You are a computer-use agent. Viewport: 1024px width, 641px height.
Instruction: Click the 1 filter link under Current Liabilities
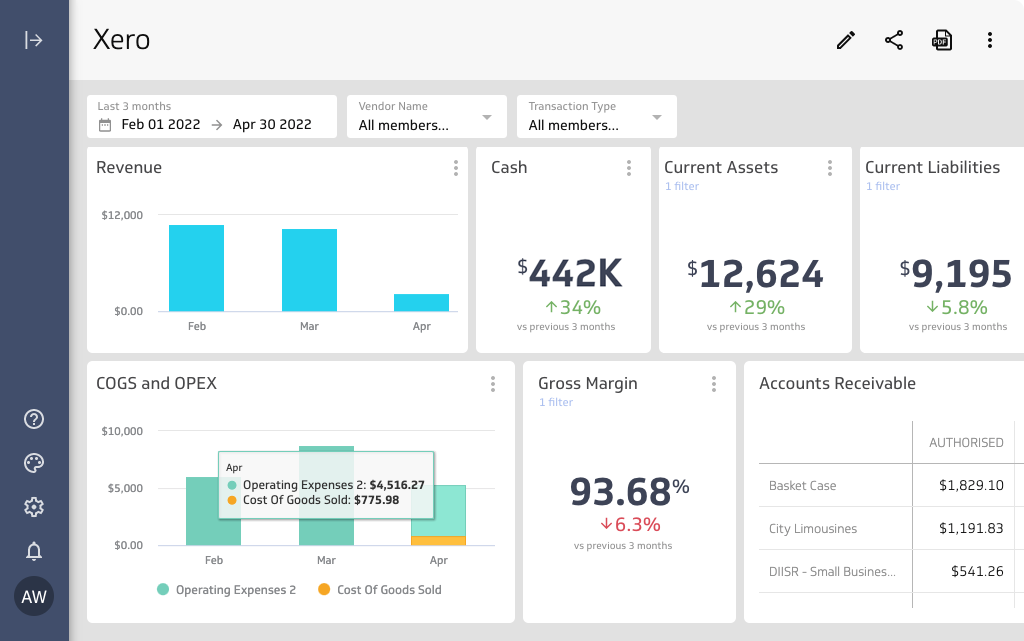[x=883, y=186]
